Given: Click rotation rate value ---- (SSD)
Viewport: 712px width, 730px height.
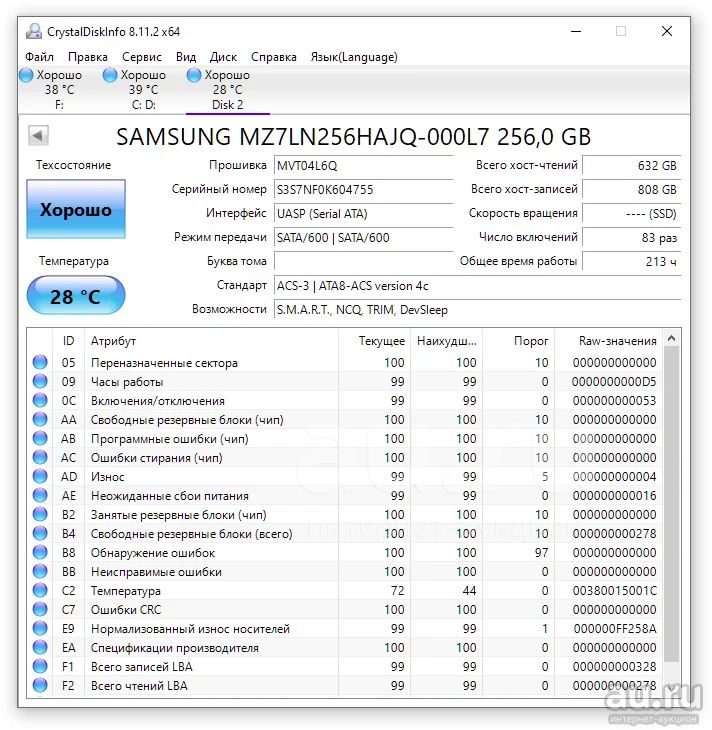Looking at the screenshot, I should (631, 214).
